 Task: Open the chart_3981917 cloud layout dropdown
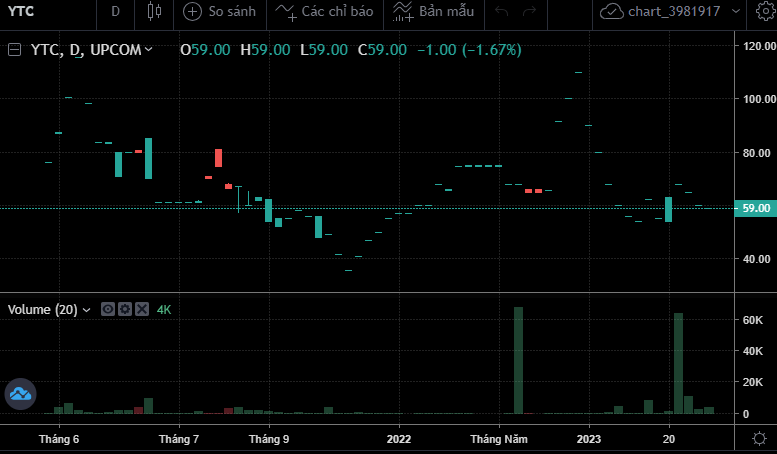pyautogui.click(x=672, y=12)
